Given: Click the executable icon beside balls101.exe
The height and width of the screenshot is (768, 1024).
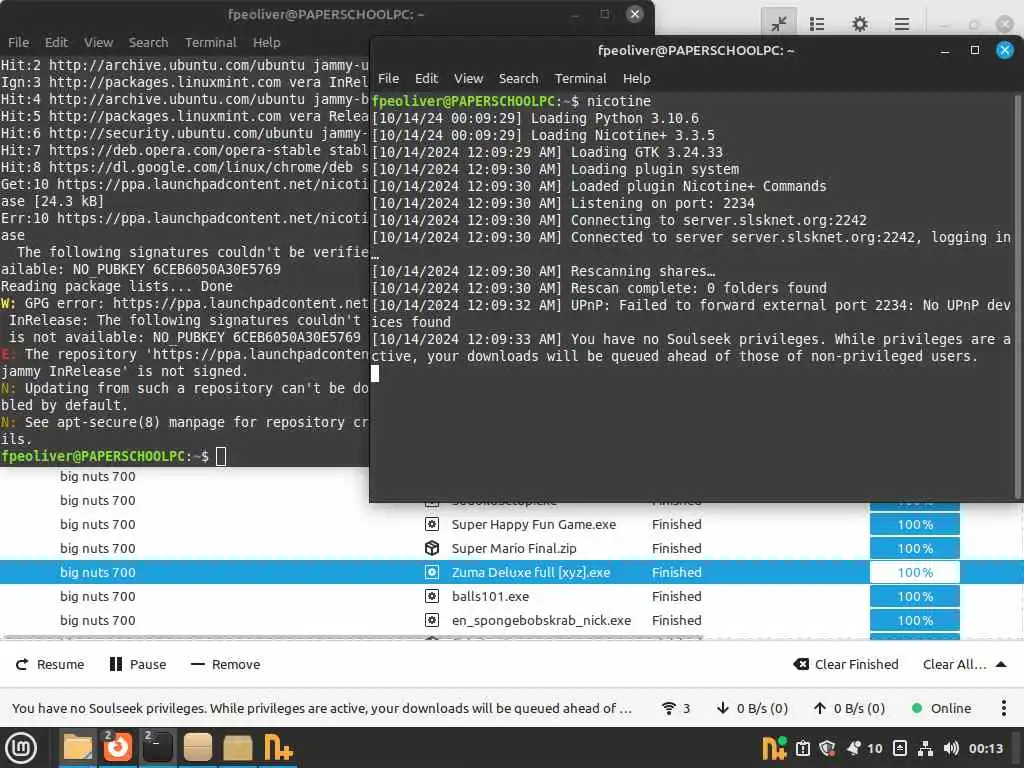Looking at the screenshot, I should (432, 596).
